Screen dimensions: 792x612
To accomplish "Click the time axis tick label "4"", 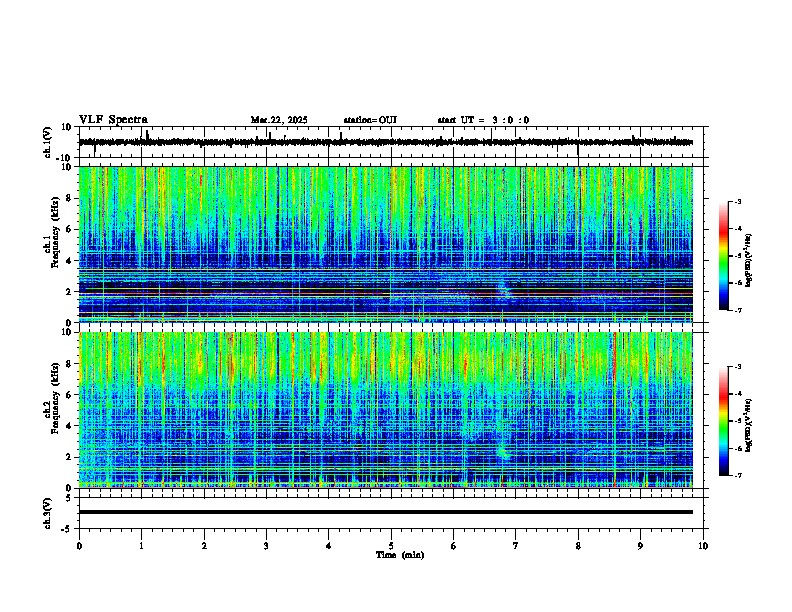I will [x=329, y=546].
